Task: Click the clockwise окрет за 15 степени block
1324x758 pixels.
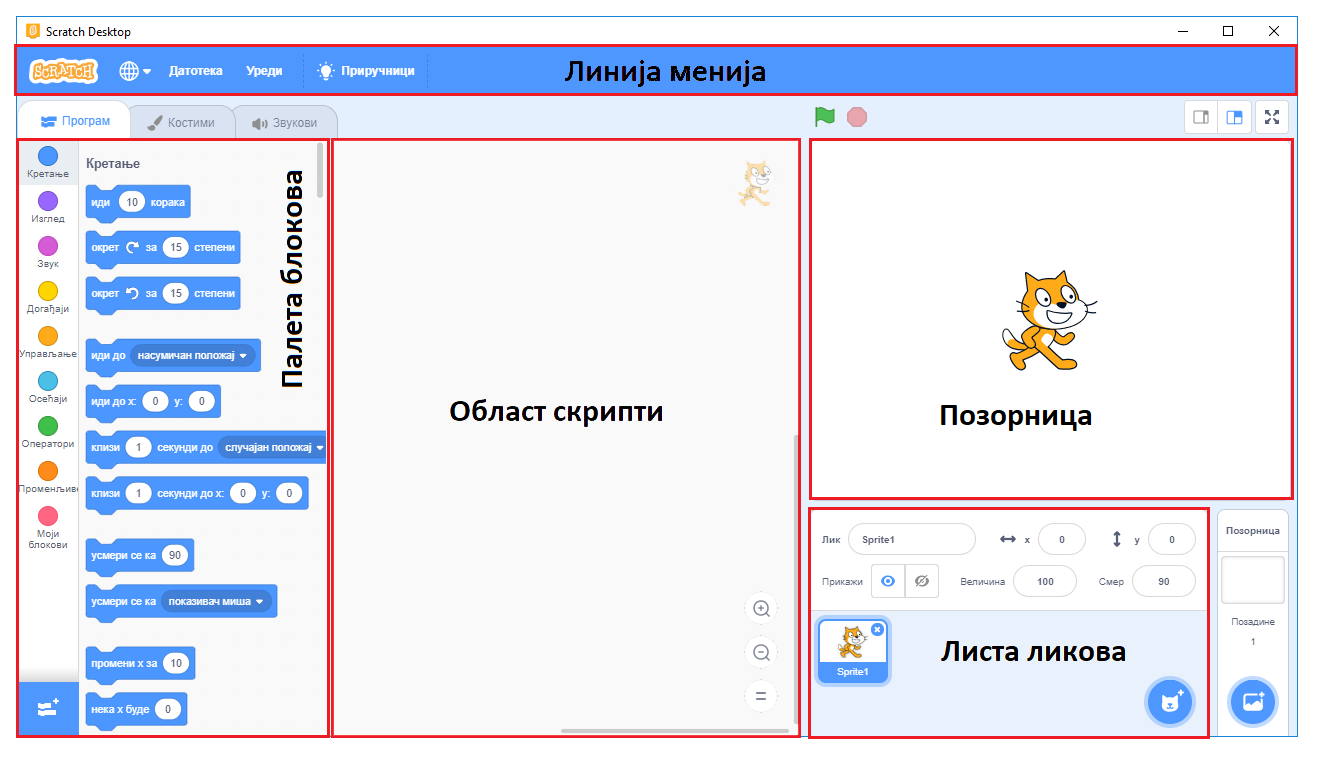Action: point(163,248)
